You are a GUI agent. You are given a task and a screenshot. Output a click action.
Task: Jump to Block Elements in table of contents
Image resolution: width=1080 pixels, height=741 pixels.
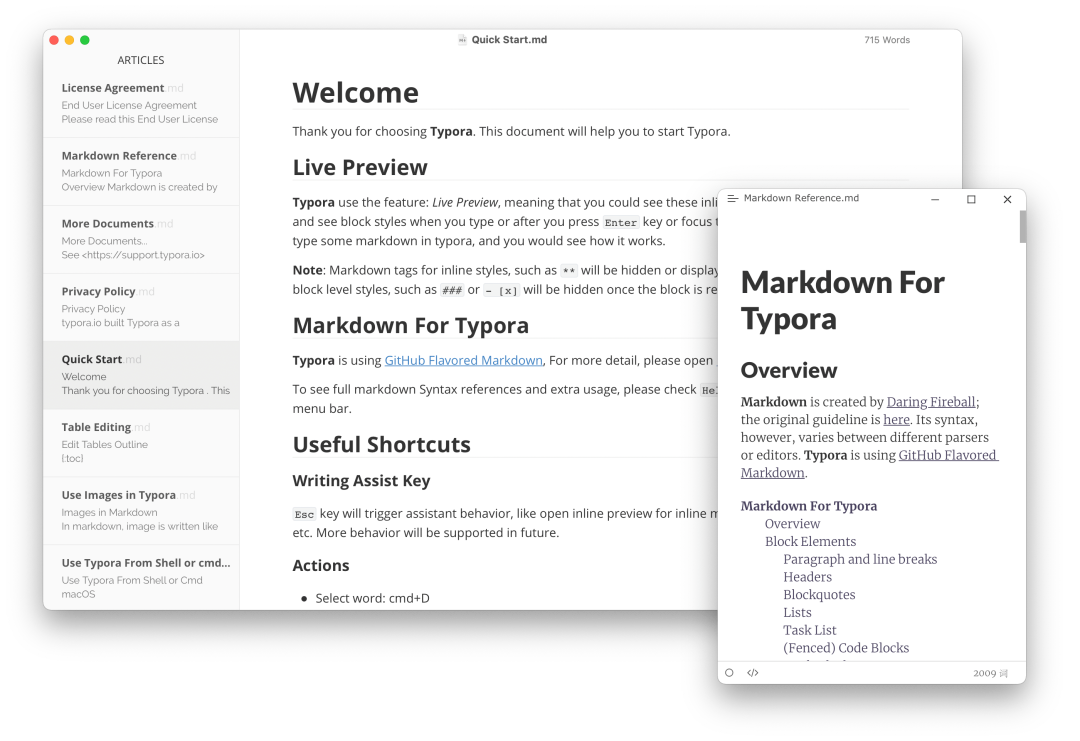coord(810,542)
